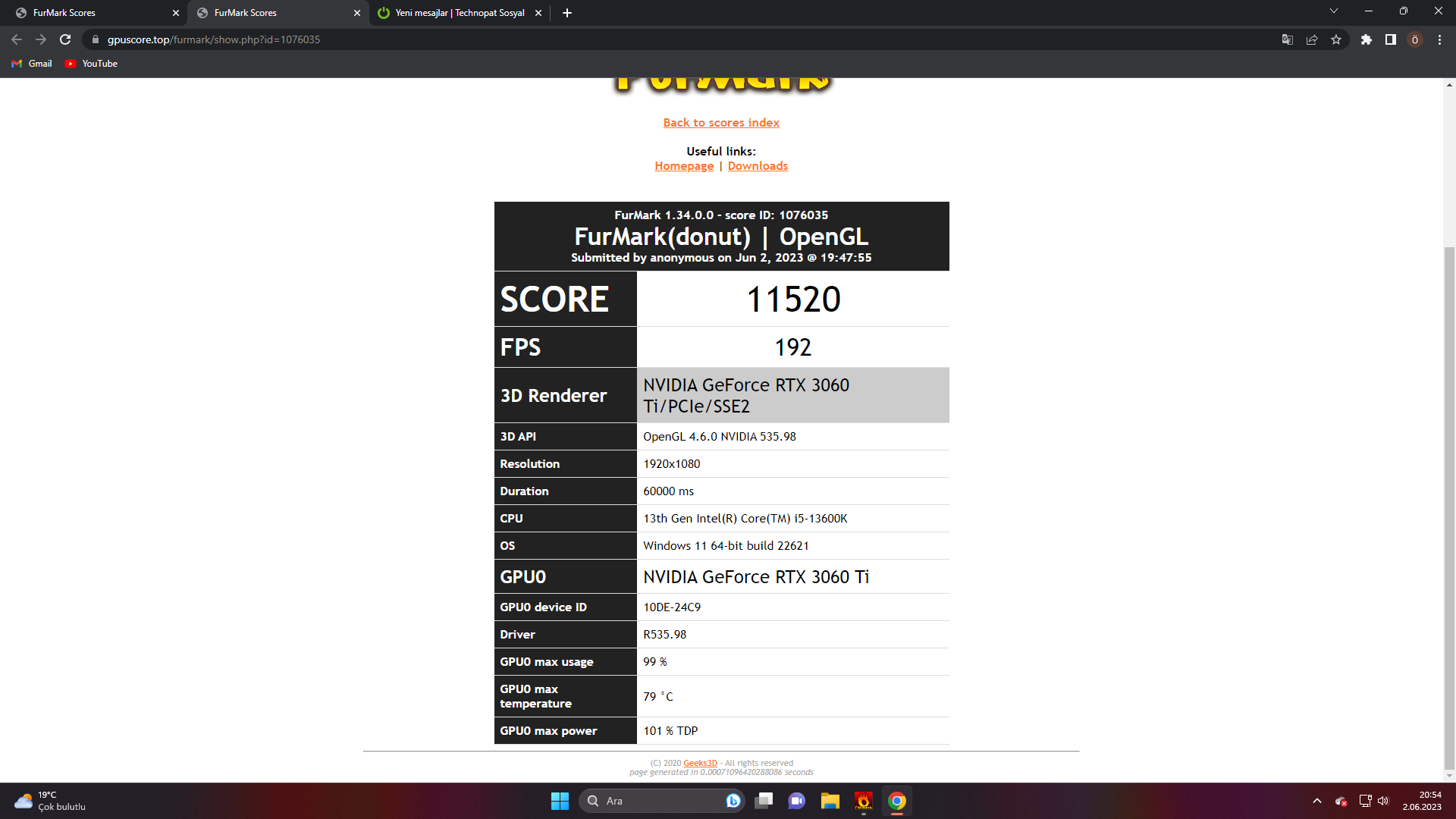Image resolution: width=1456 pixels, height=819 pixels.
Task: Click the YouTube bookmark
Action: [x=91, y=64]
